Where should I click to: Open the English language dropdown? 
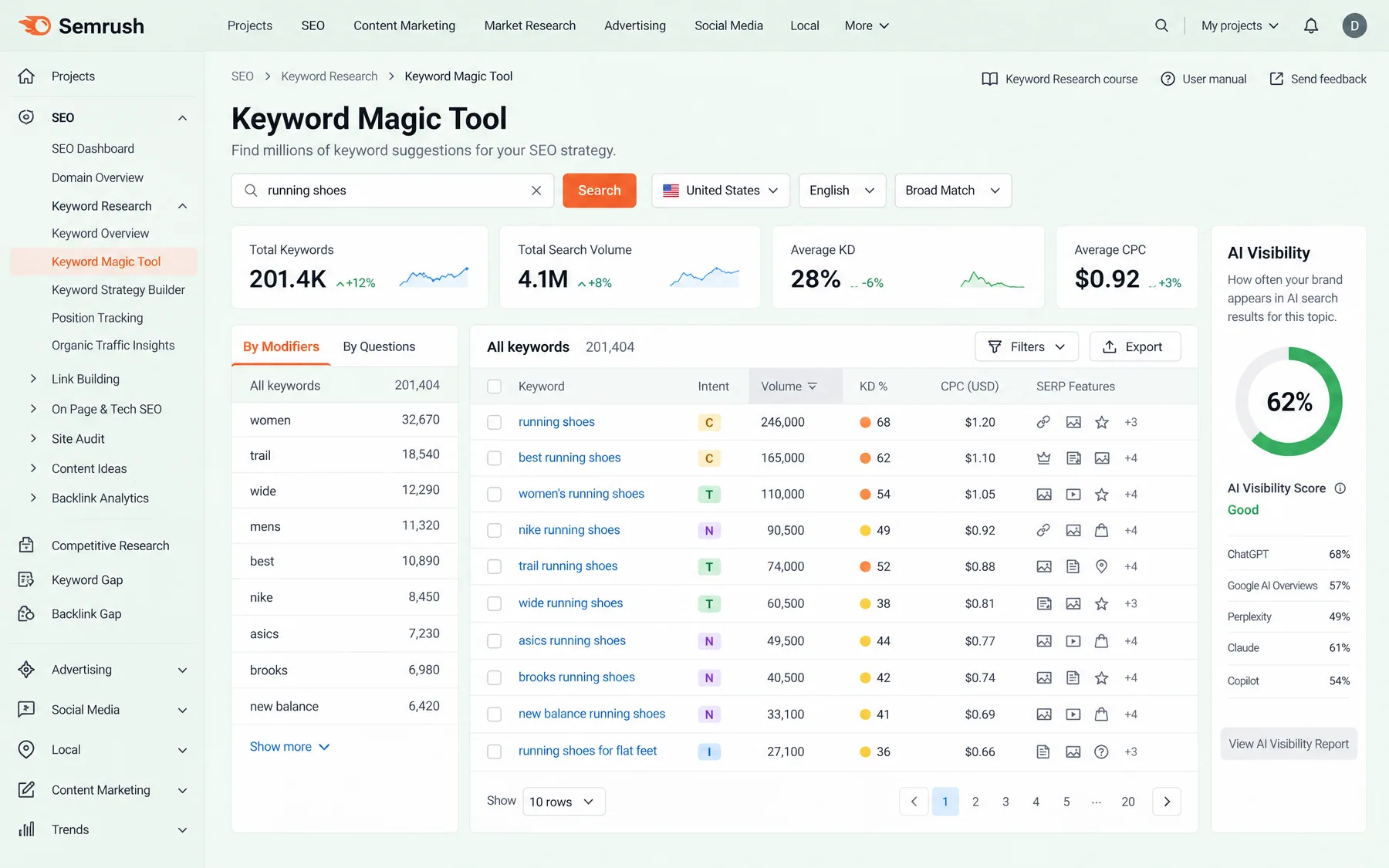pyautogui.click(x=842, y=191)
